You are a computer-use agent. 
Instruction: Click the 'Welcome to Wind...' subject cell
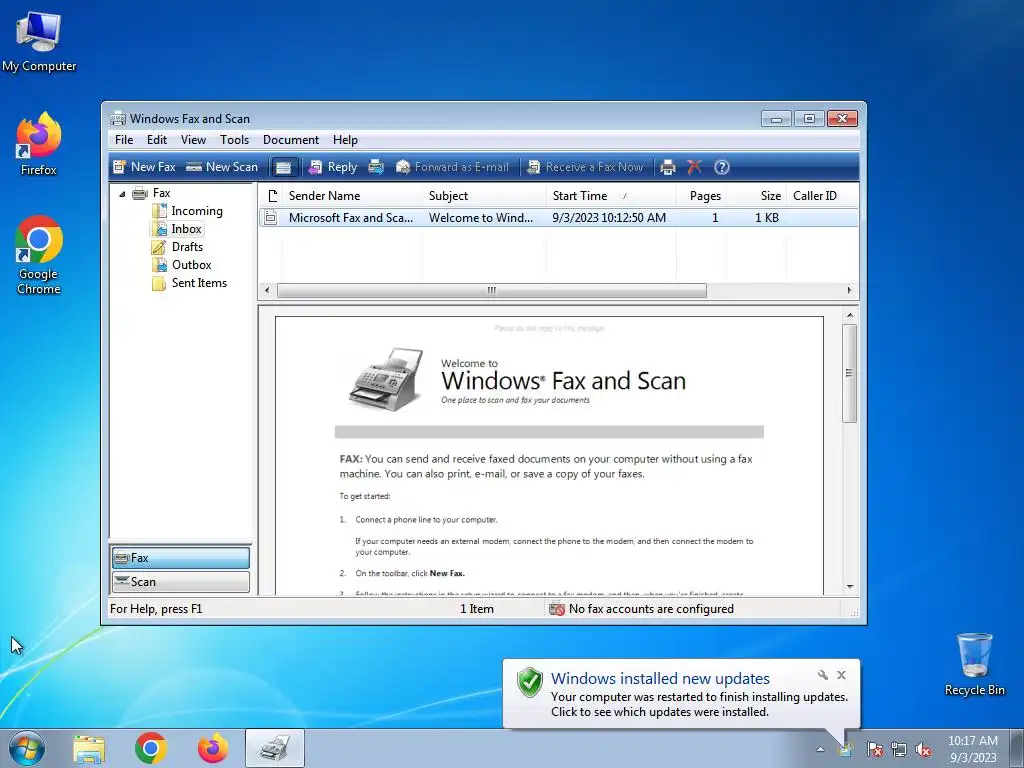pos(481,217)
